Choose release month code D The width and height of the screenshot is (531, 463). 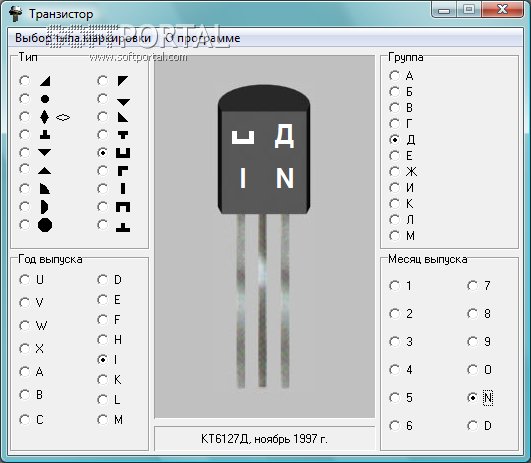click(472, 425)
